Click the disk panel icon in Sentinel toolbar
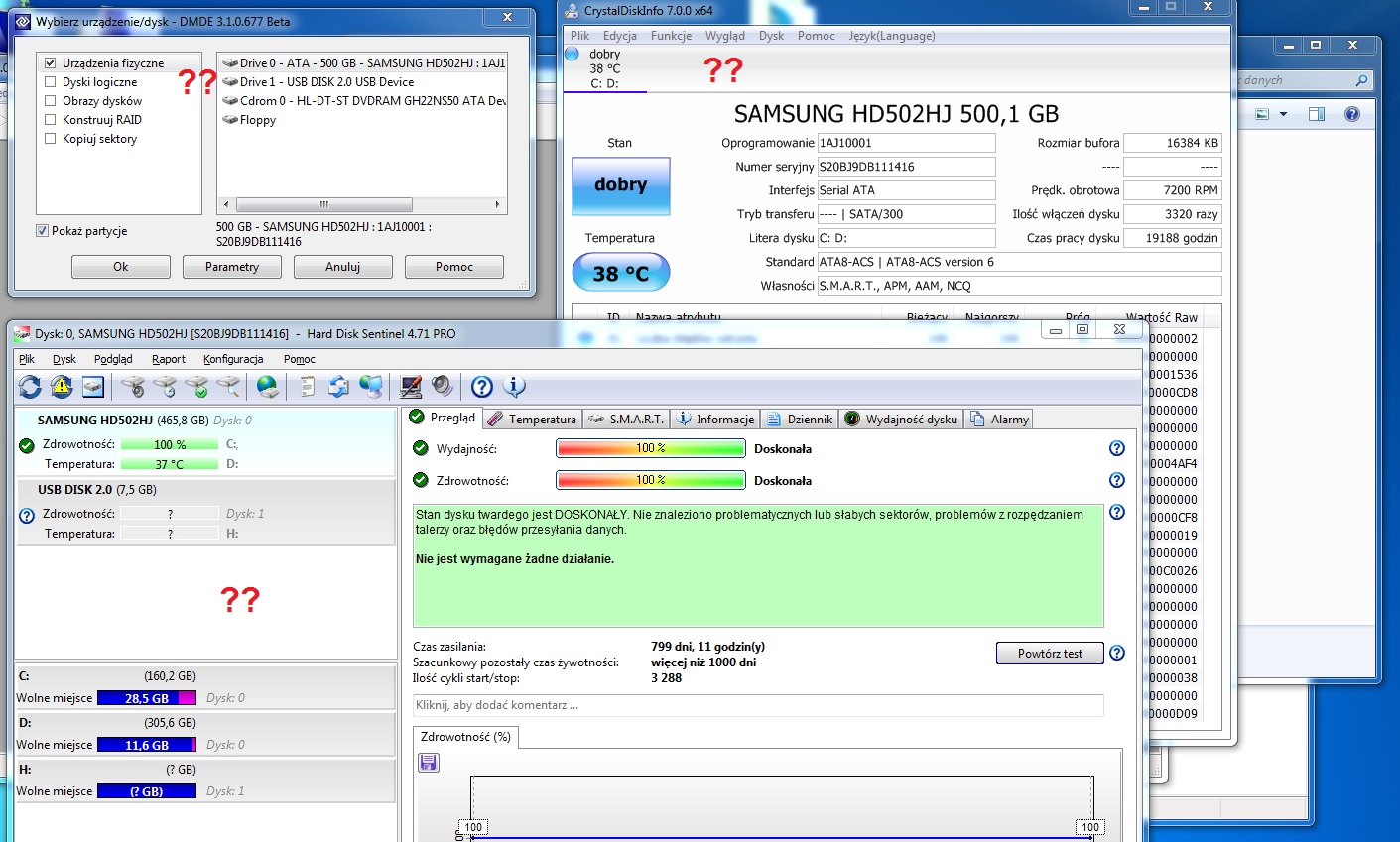Screen dimensions: 1400x842 [93, 387]
